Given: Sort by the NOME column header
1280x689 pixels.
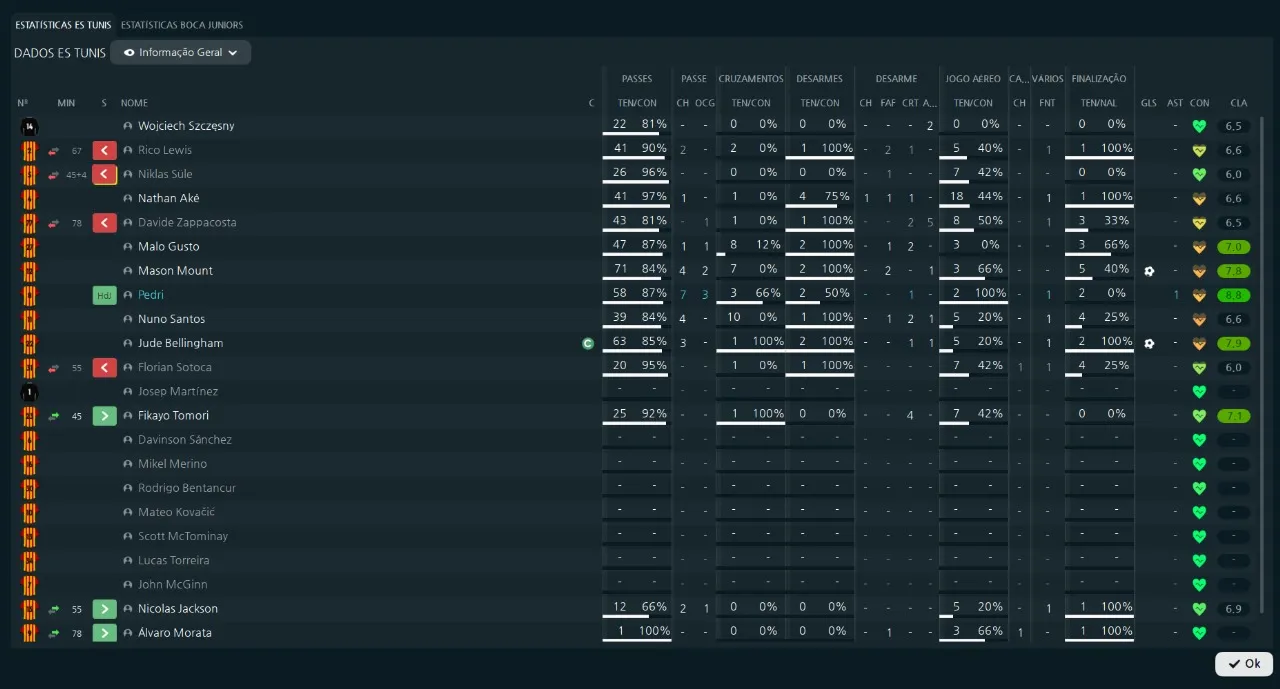Looking at the screenshot, I should point(134,103).
